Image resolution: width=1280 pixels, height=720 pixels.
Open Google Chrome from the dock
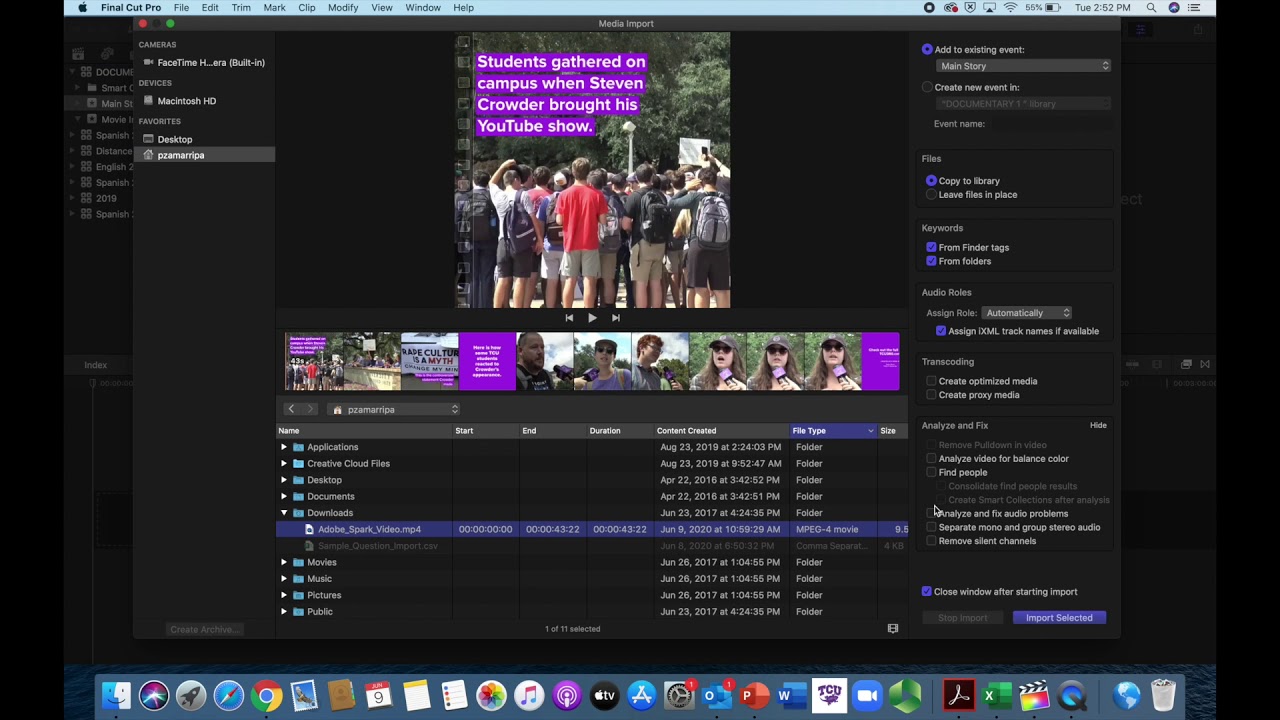click(266, 696)
